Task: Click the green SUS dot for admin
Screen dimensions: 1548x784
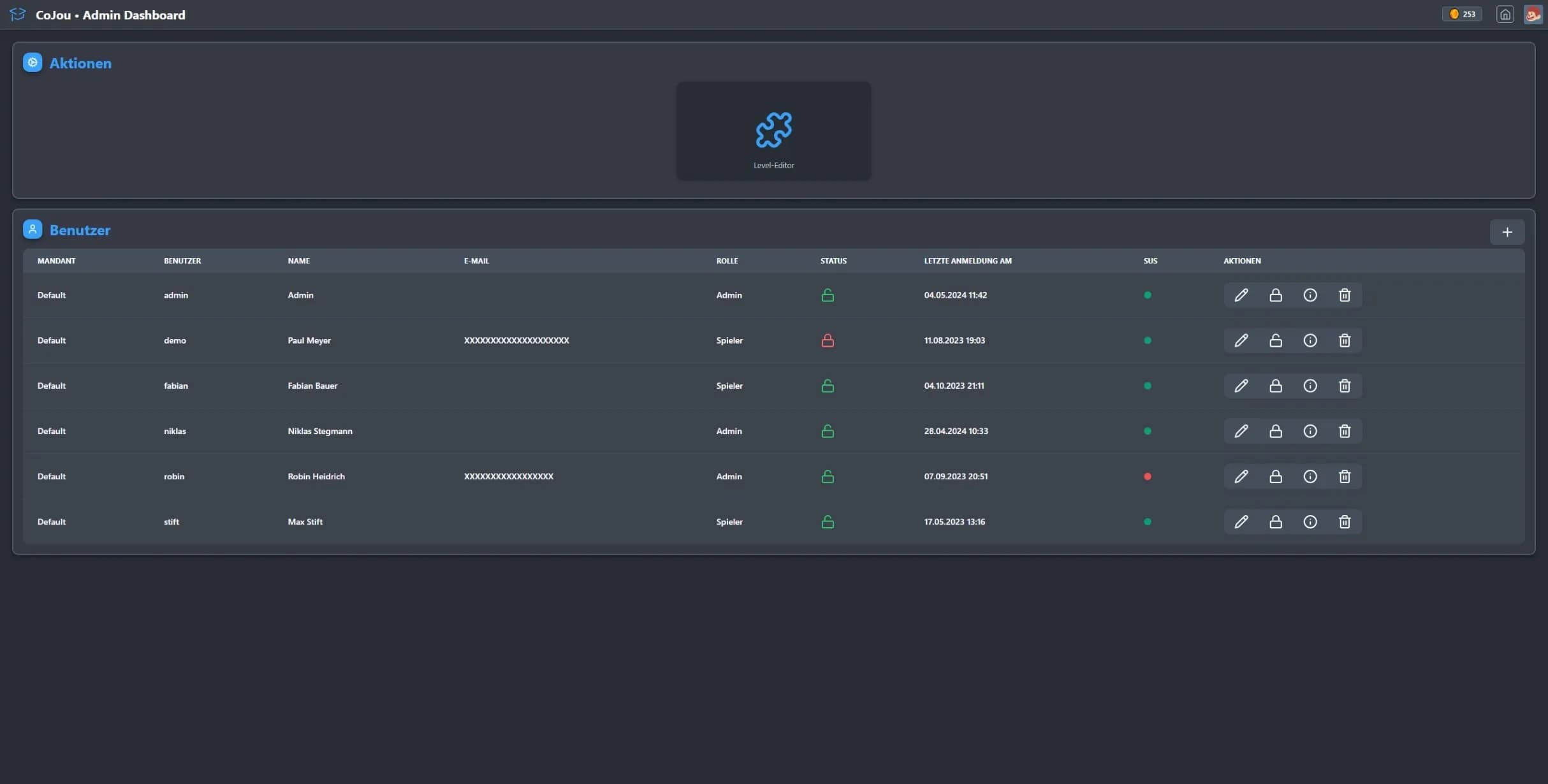Action: coord(1147,295)
